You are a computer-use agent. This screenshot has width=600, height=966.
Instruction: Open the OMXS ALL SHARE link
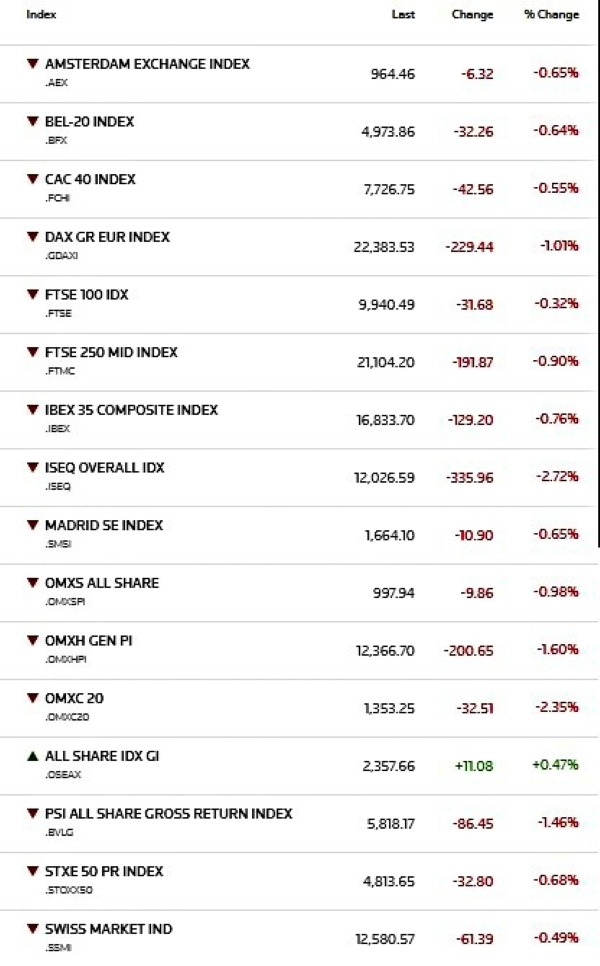102,583
